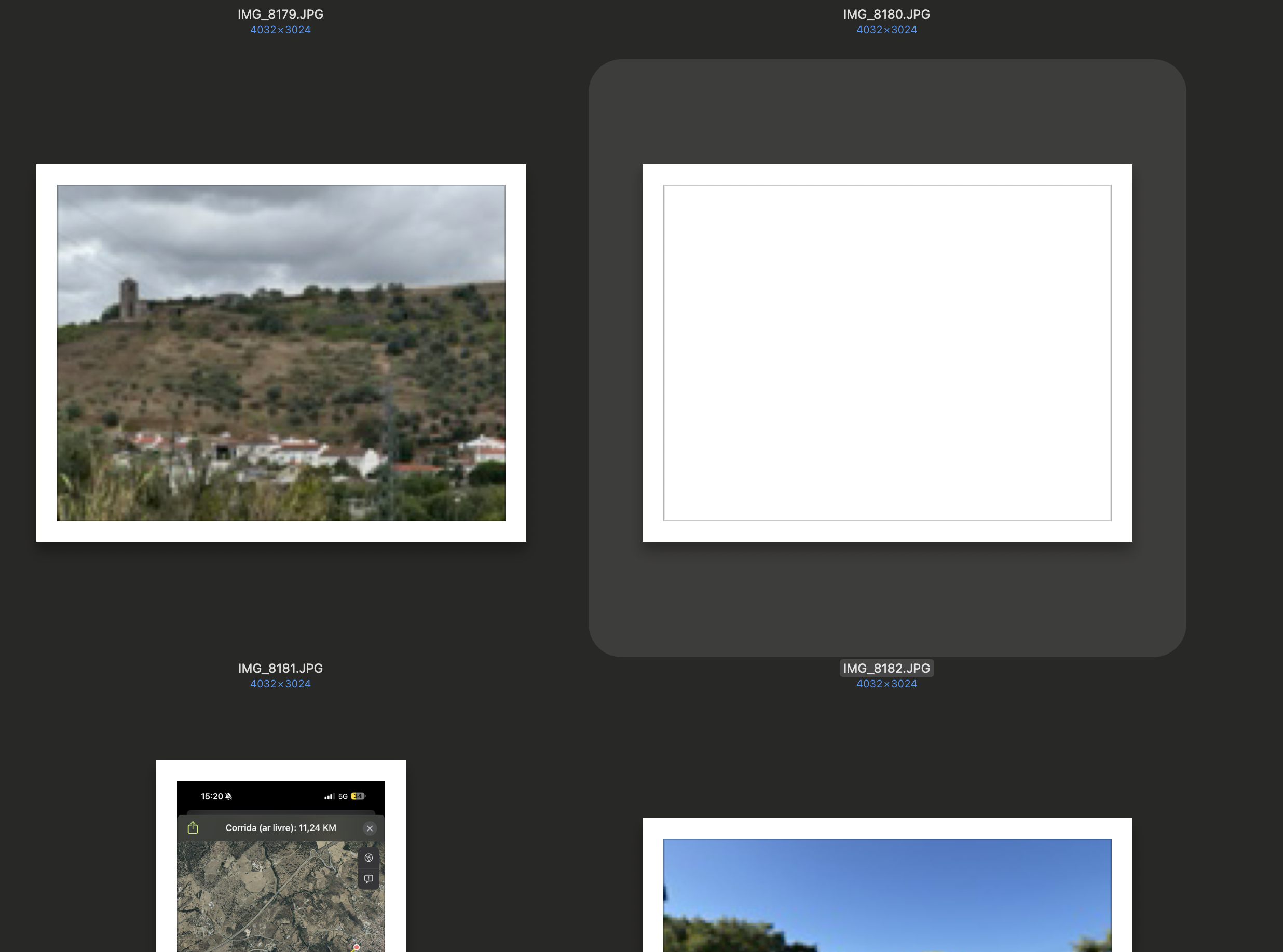The height and width of the screenshot is (952, 1283).
Task: Click the 4032×3024 dimensions under IMG_8179.JPG
Action: point(281,30)
